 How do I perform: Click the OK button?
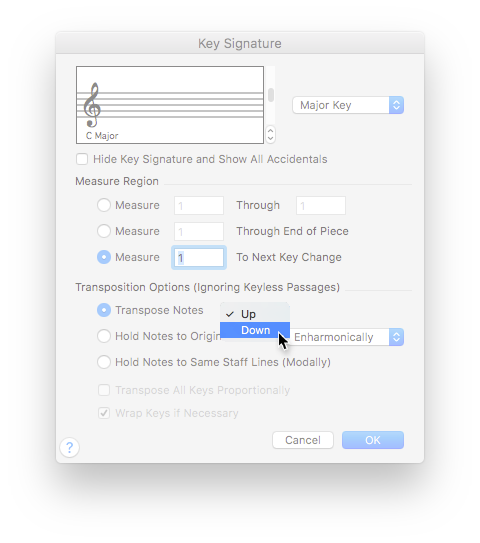[373, 440]
